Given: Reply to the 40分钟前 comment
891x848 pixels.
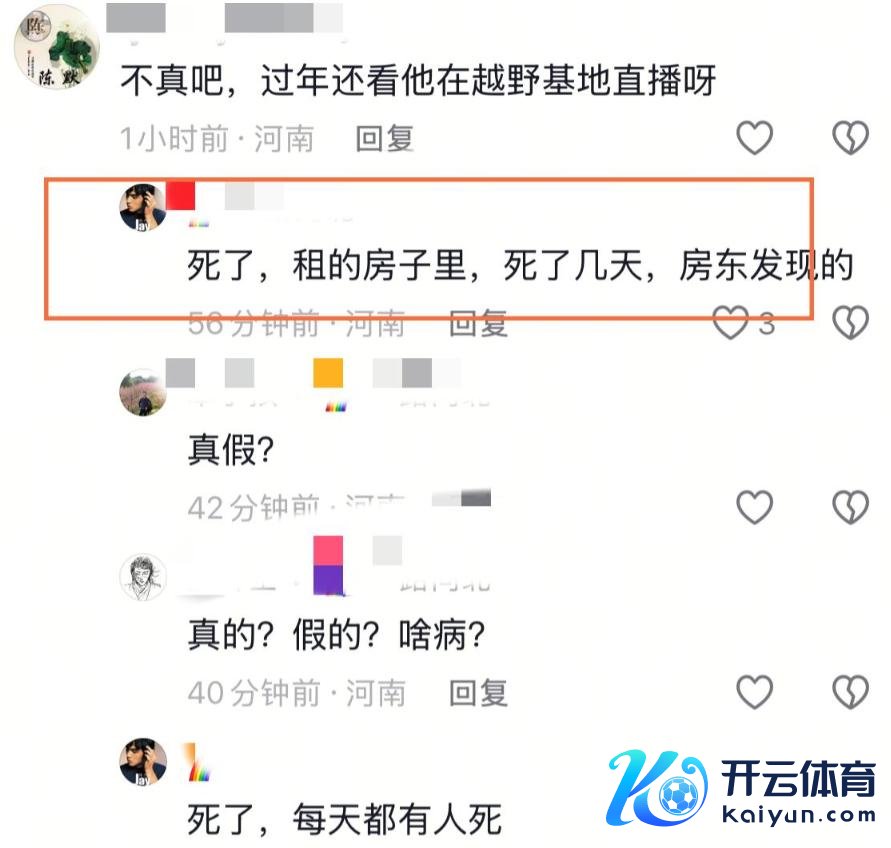Looking at the screenshot, I should point(478,693).
